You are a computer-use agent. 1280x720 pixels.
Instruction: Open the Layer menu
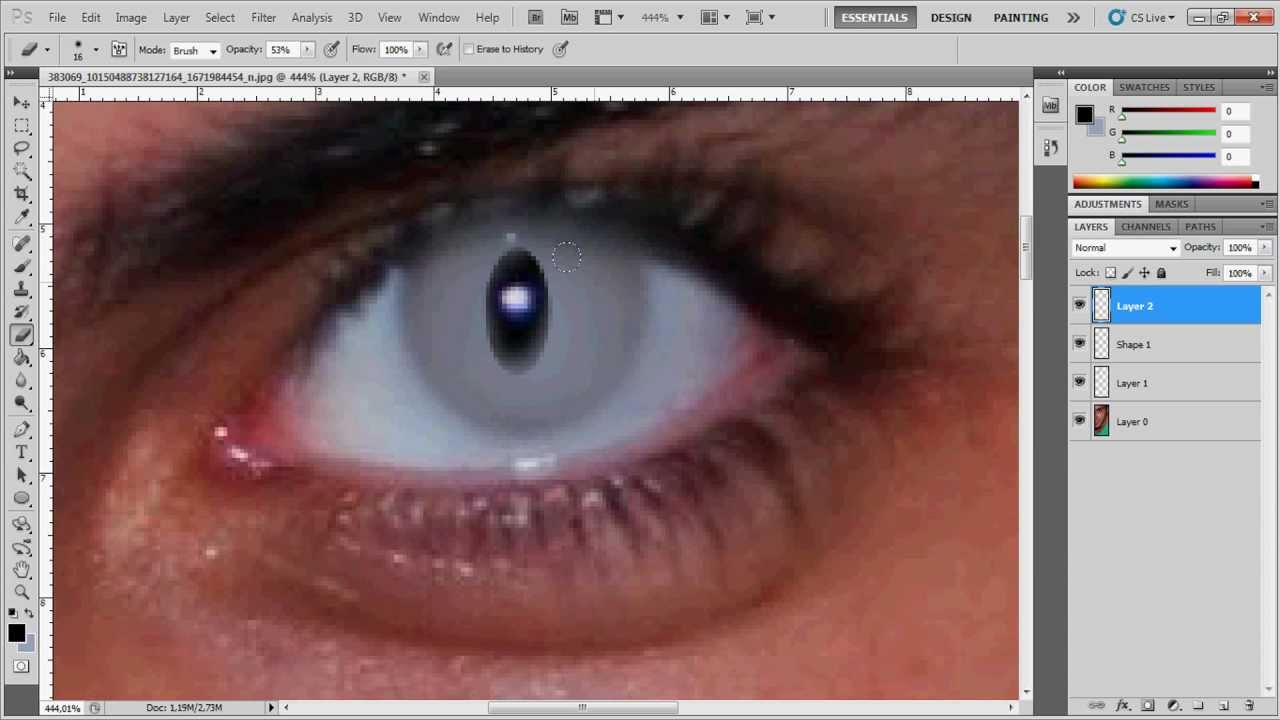point(176,17)
